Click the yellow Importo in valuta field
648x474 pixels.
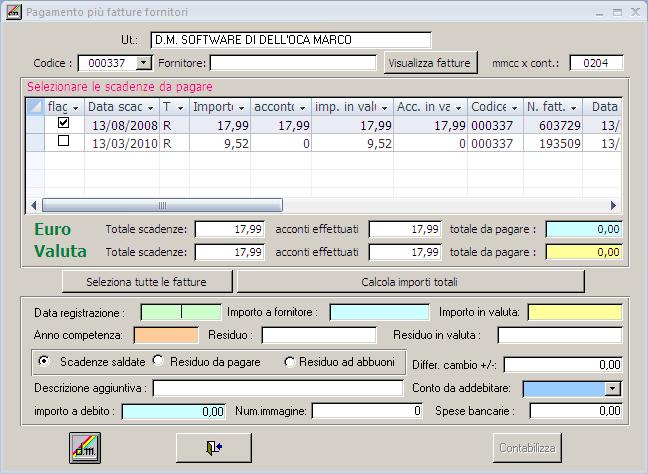[575, 312]
